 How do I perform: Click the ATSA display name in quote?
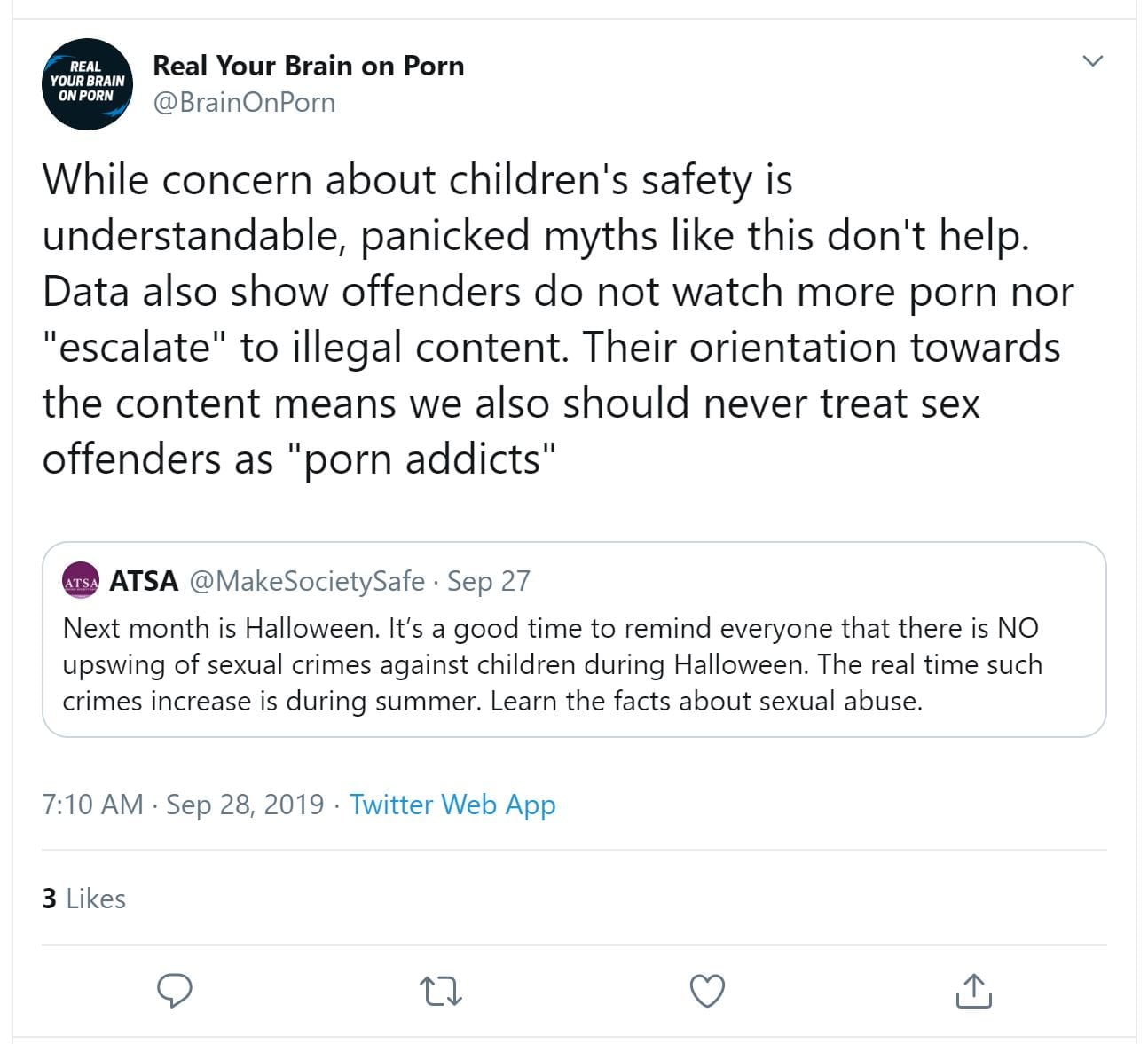(144, 581)
